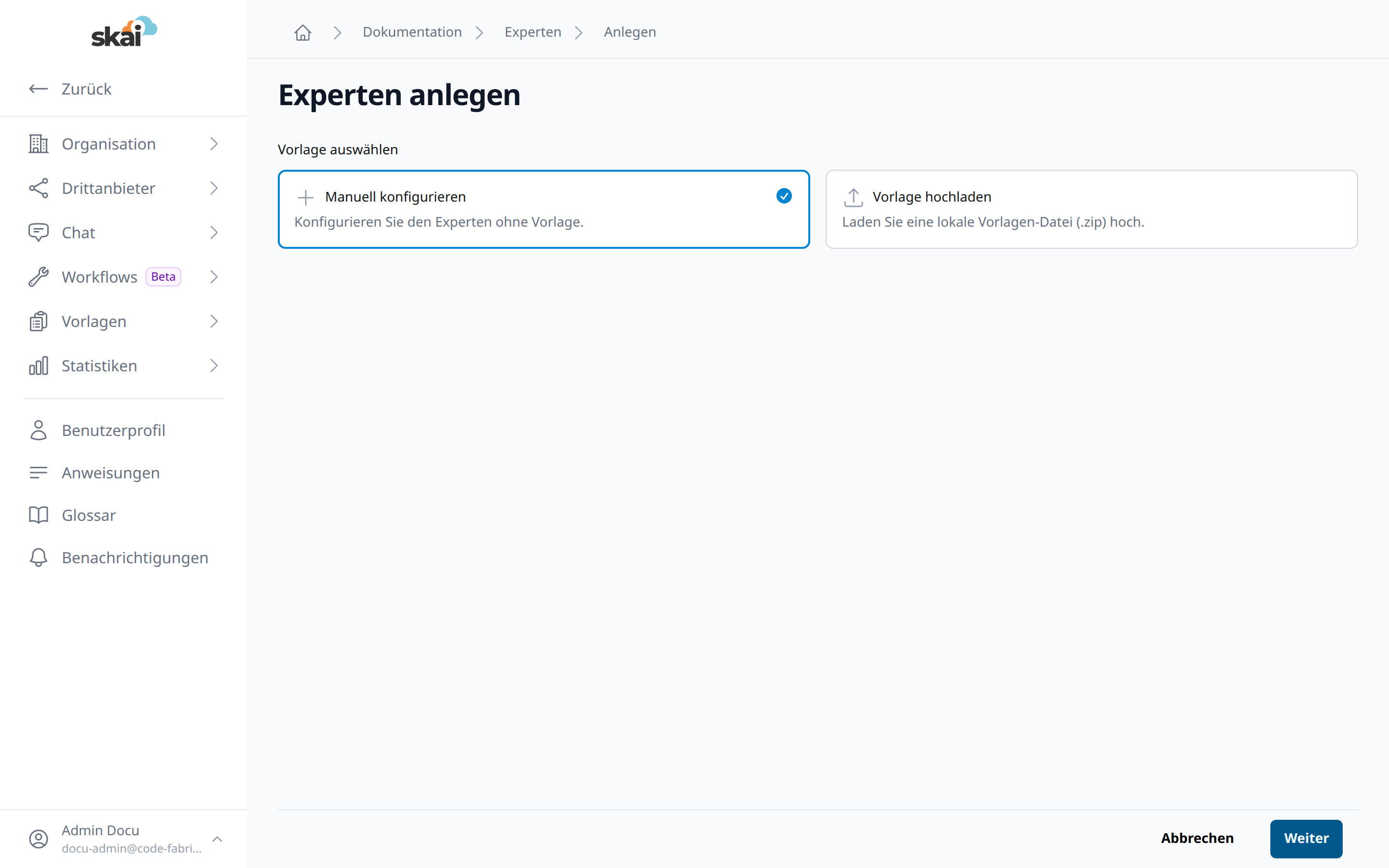
Task: Click the Benachrichtigungen bell icon
Action: tap(39, 557)
